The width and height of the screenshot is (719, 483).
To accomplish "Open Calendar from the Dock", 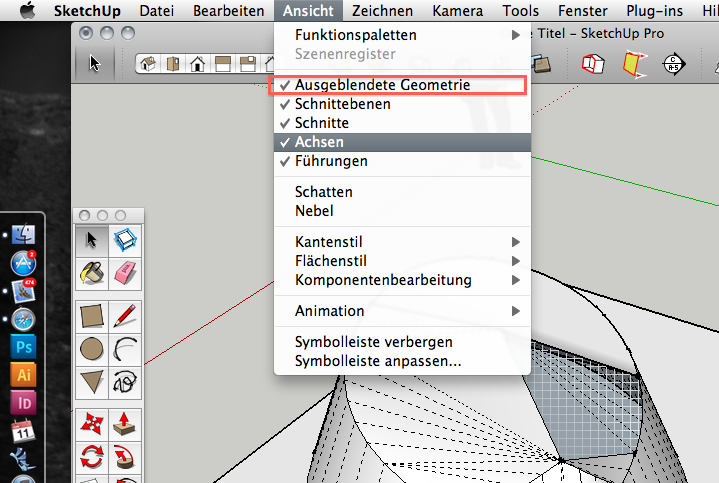I will point(23,431).
